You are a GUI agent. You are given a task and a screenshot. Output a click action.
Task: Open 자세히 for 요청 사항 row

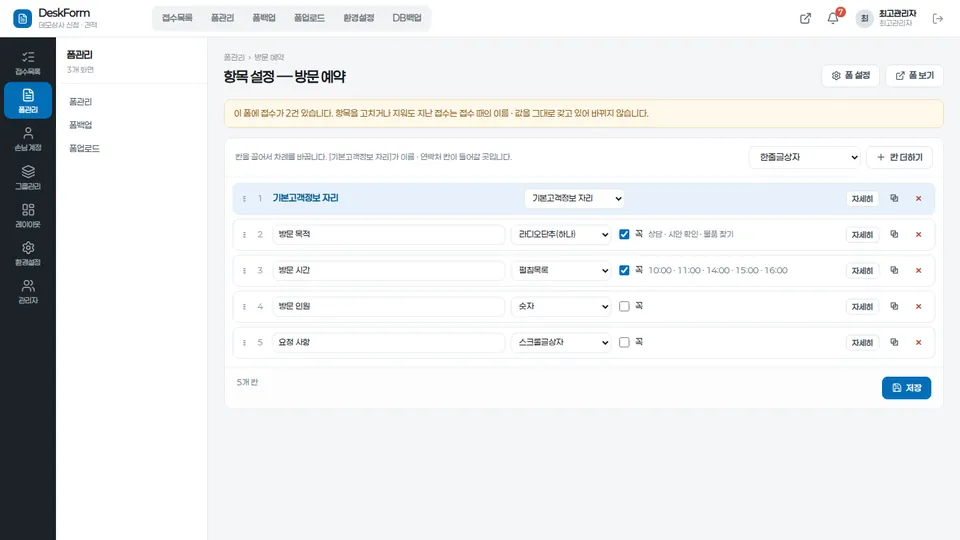pyautogui.click(x=862, y=343)
